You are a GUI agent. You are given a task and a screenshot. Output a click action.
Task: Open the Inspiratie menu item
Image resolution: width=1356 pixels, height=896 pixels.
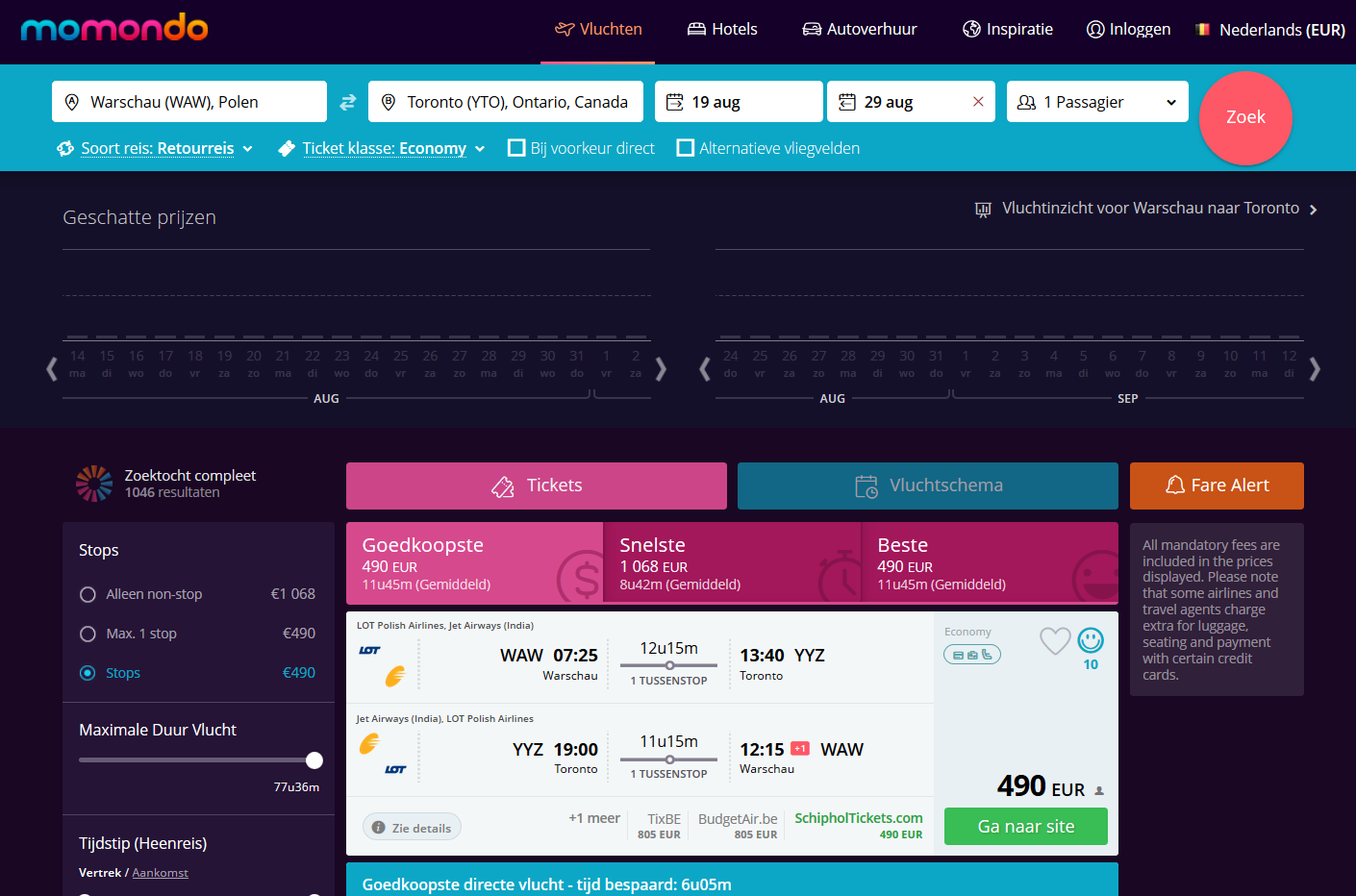coord(1008,30)
